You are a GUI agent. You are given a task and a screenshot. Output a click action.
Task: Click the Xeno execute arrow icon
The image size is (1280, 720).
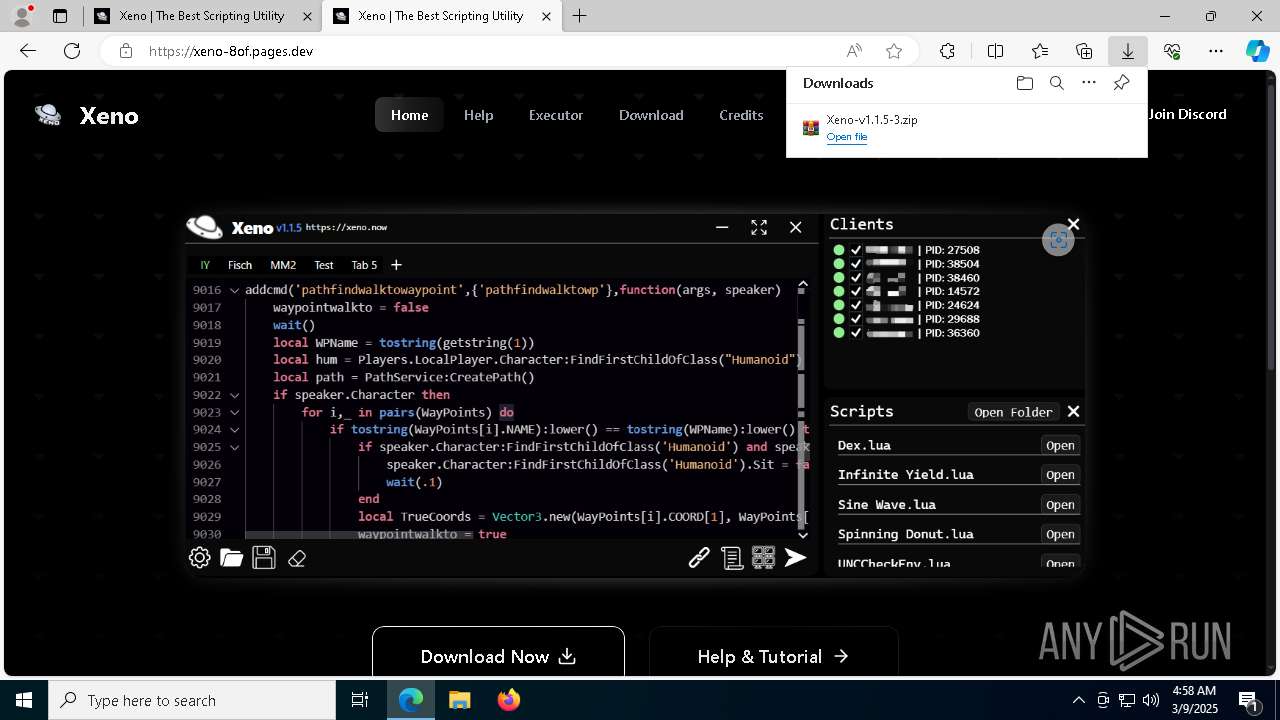click(796, 558)
